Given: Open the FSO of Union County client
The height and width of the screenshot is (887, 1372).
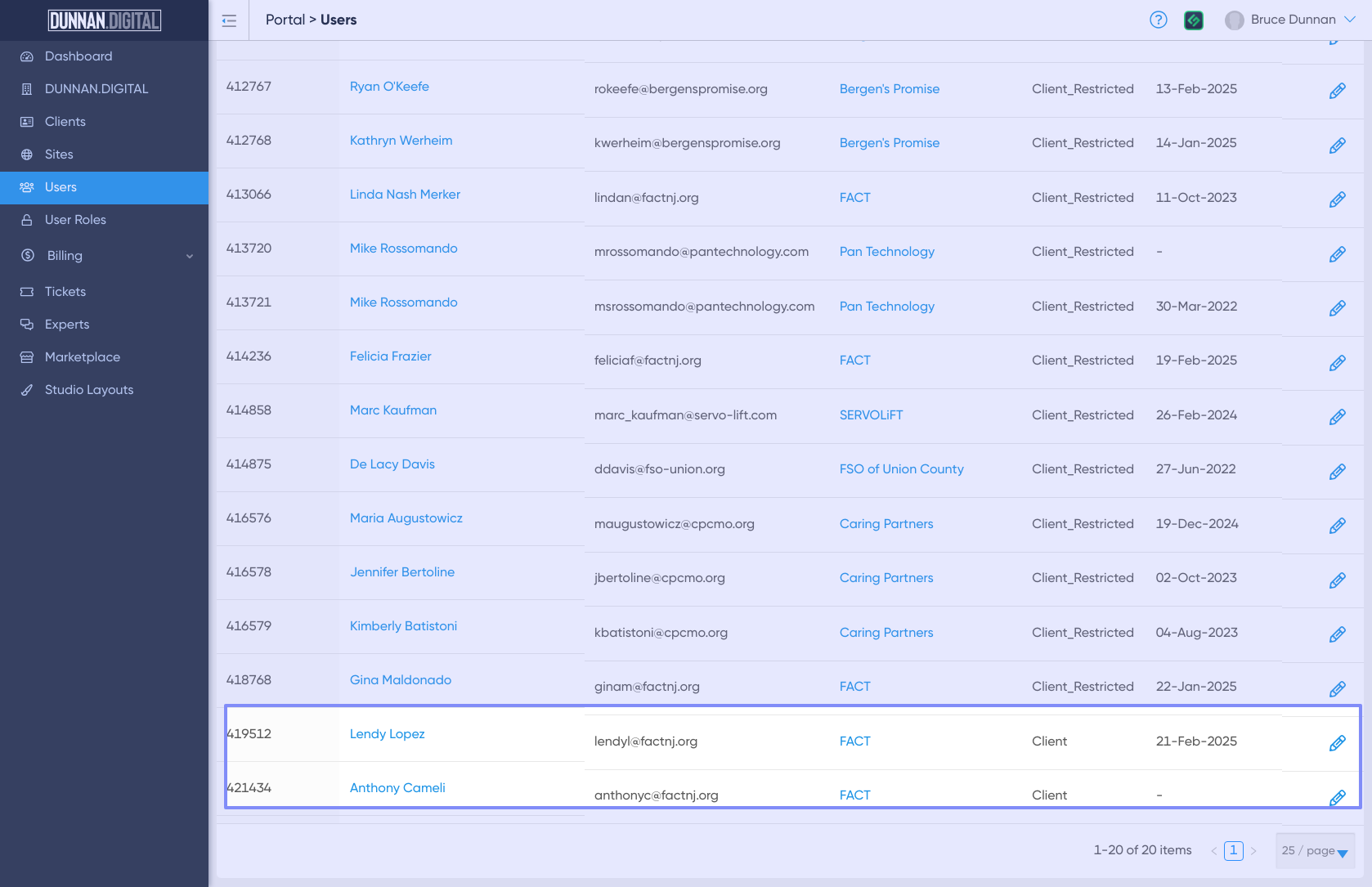Looking at the screenshot, I should click(x=901, y=469).
